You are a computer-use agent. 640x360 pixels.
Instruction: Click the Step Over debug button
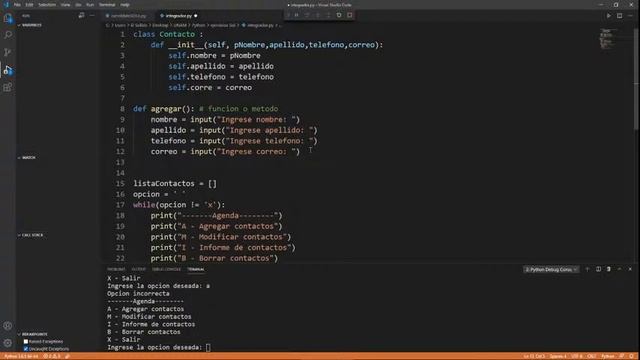pos(307,15)
